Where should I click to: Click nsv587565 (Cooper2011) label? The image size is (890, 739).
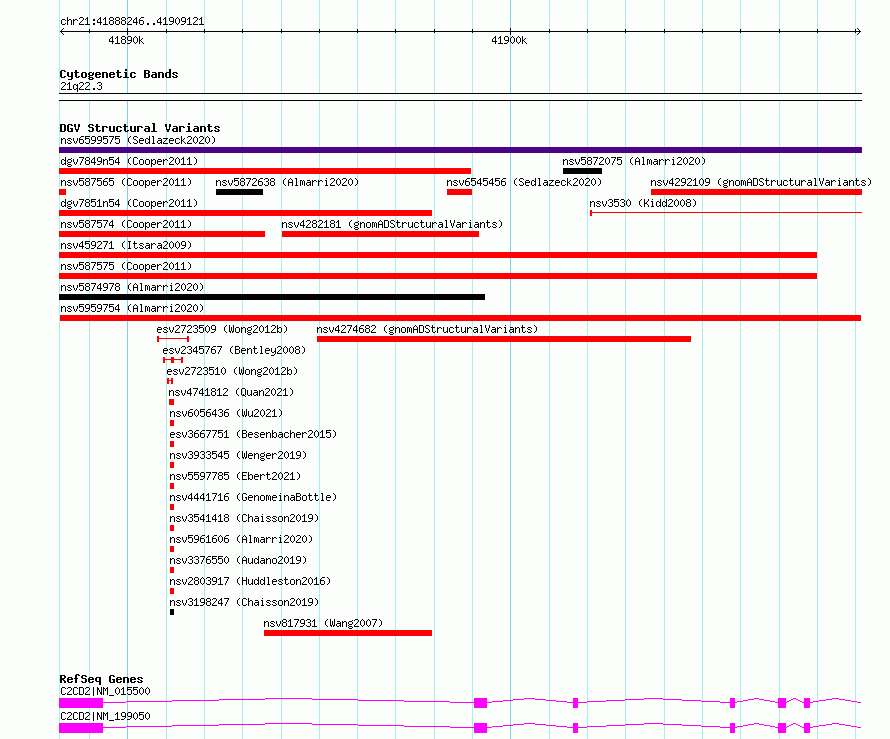tap(126, 182)
